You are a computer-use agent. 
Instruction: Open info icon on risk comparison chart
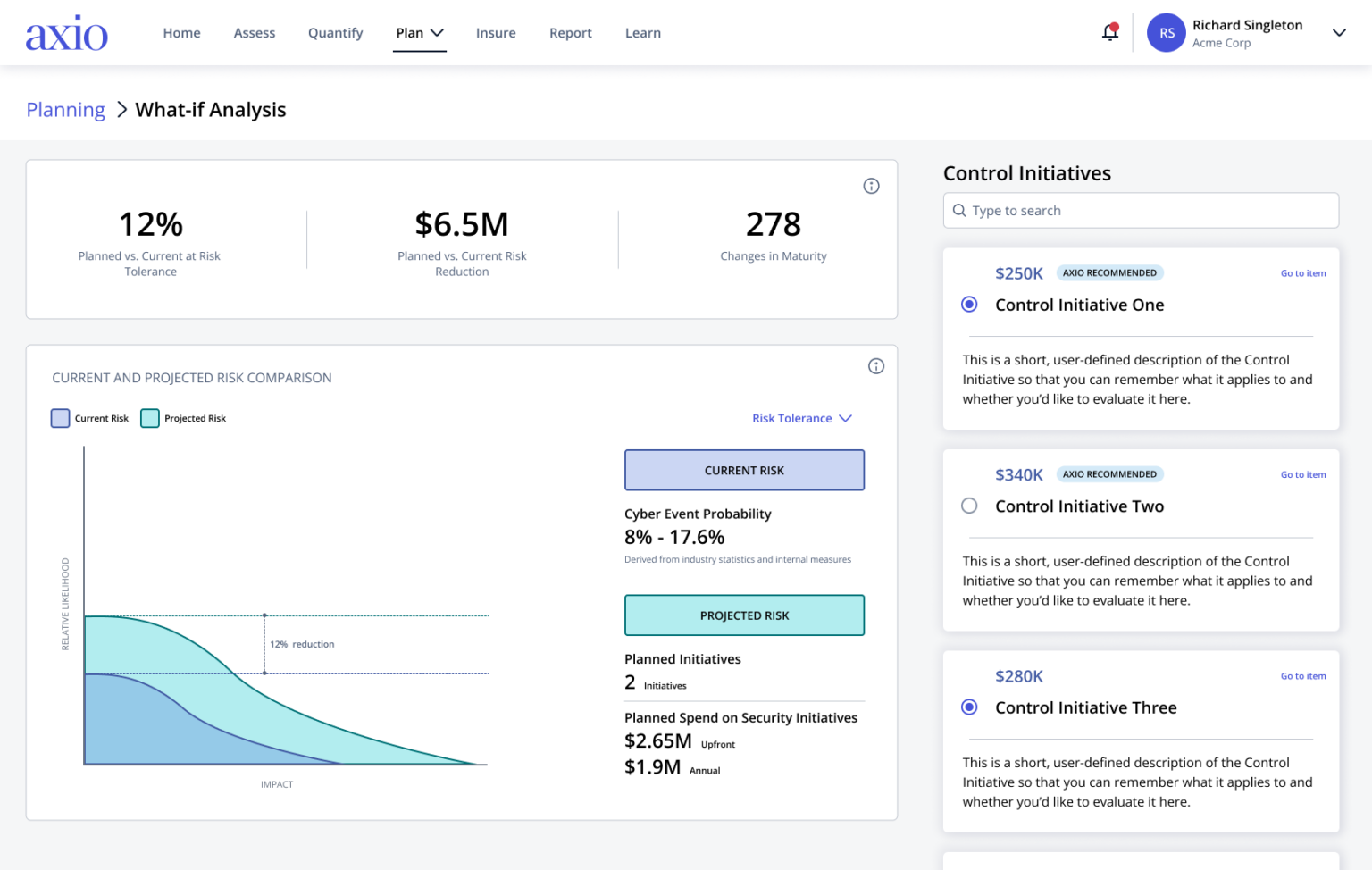point(875,366)
